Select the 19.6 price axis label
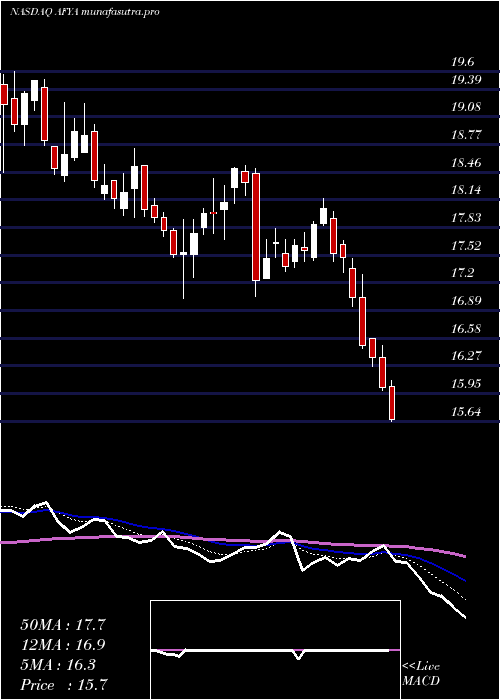 click(463, 62)
